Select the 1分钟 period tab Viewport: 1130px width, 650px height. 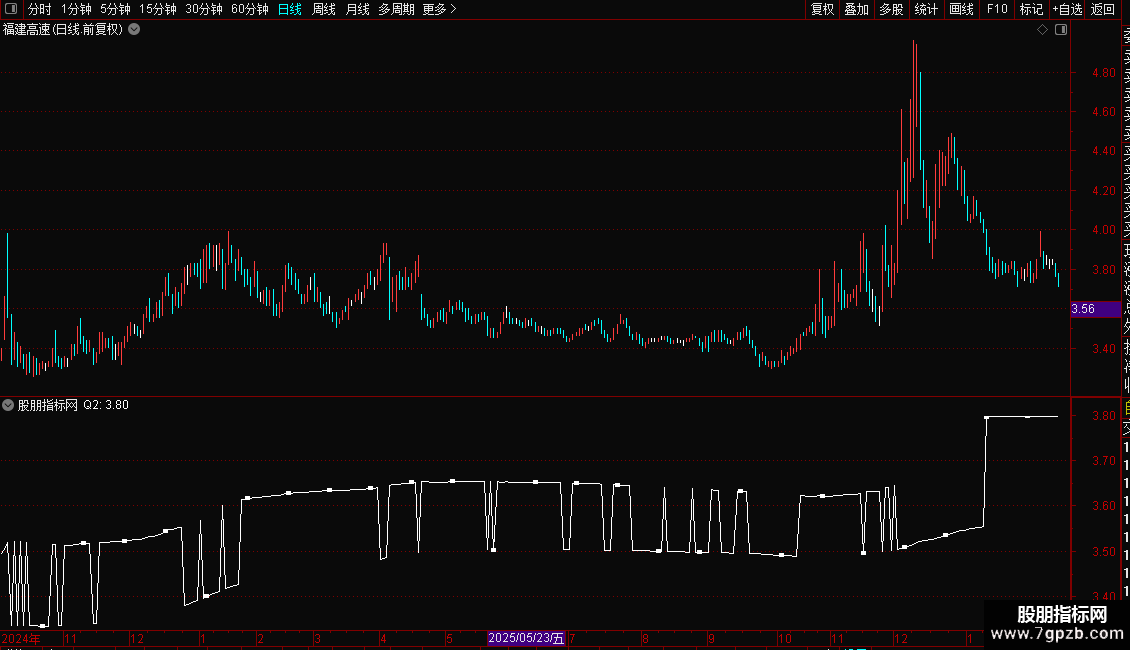[76, 9]
